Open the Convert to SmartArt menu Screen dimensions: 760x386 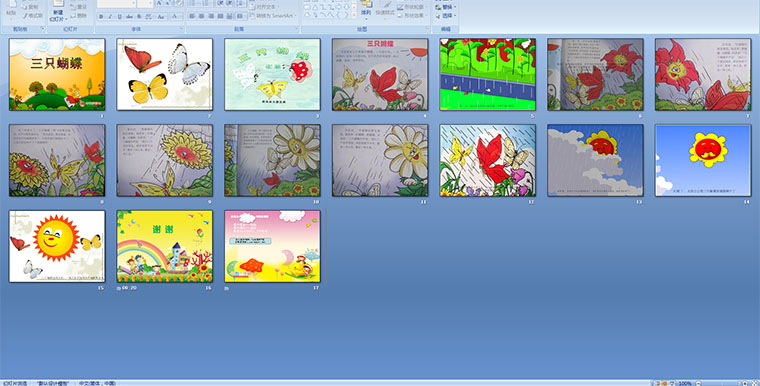pyautogui.click(x=273, y=16)
